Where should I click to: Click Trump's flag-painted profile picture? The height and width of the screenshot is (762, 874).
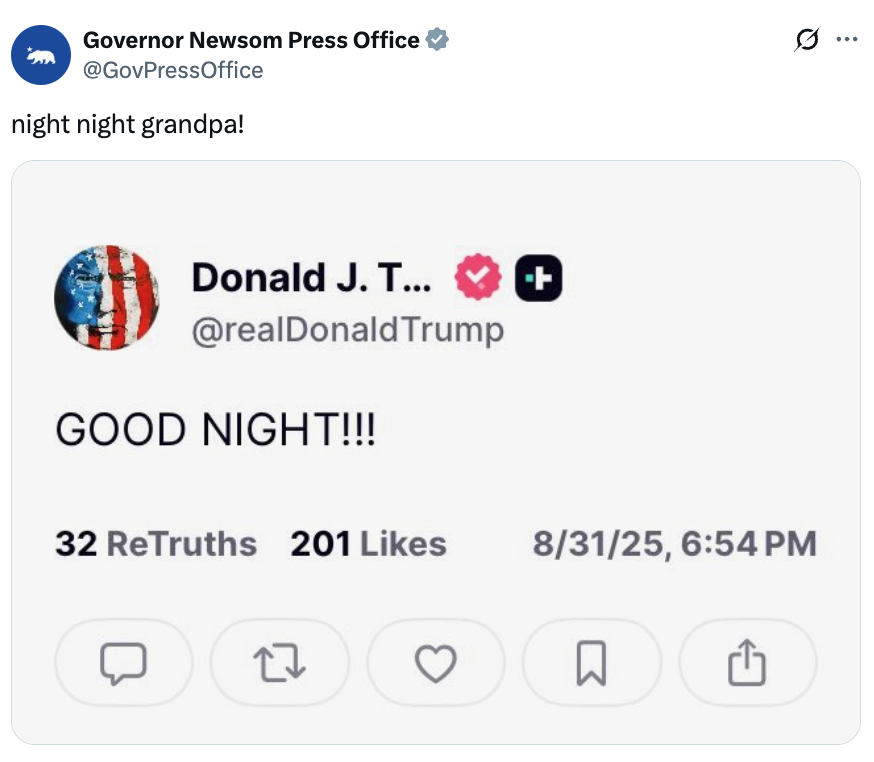coord(106,298)
